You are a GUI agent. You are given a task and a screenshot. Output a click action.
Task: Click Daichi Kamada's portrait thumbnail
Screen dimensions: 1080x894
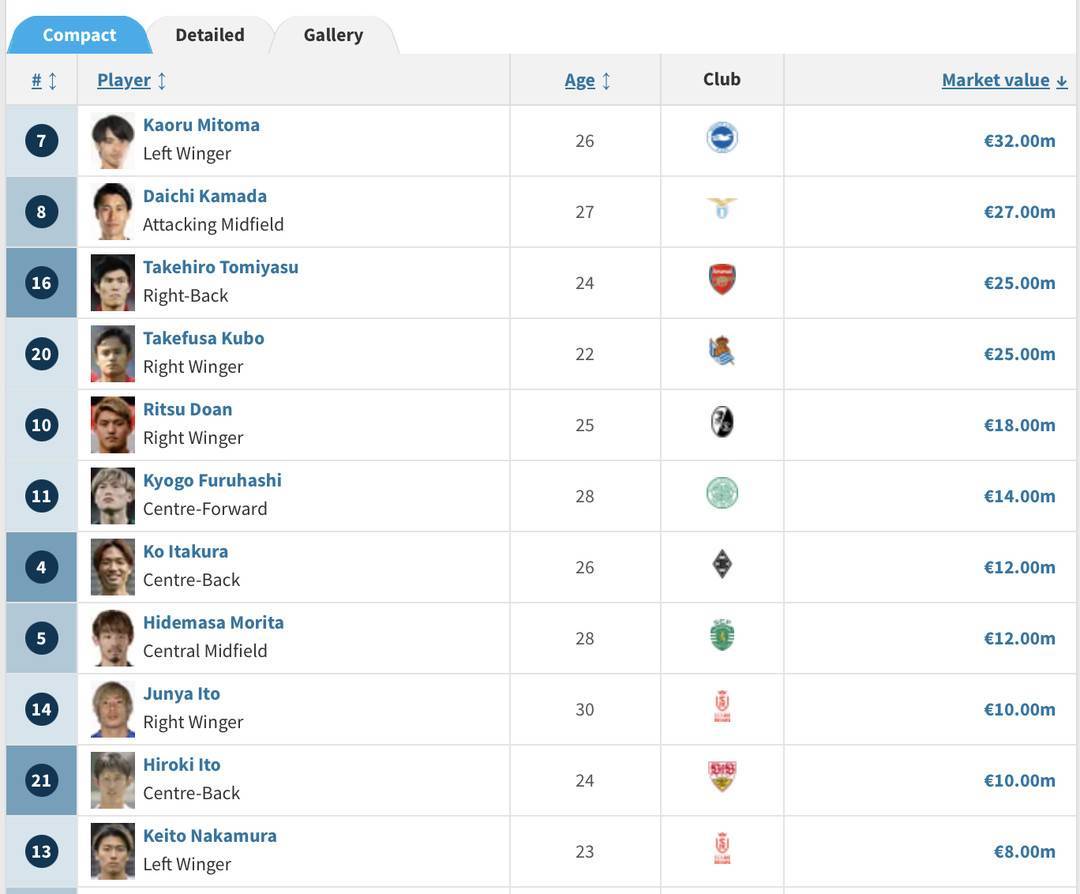(113, 211)
